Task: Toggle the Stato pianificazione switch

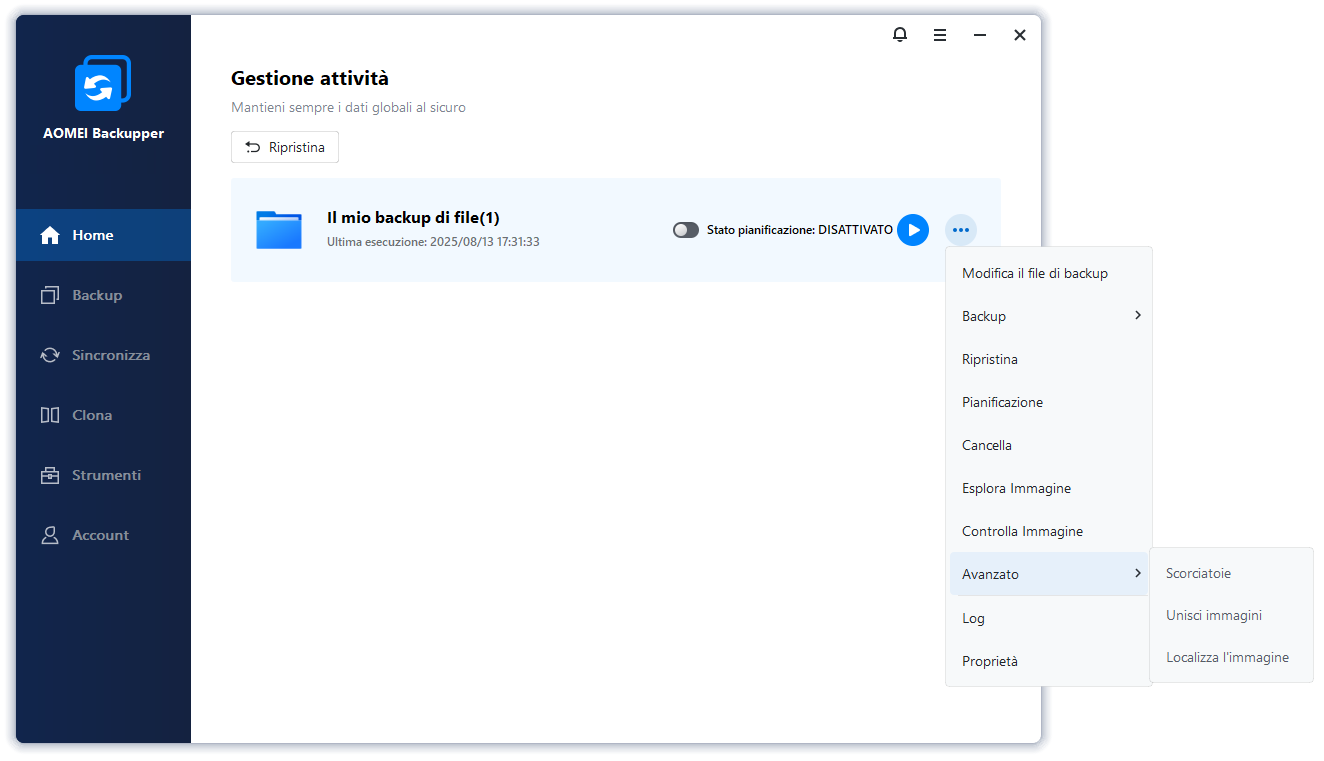Action: click(686, 230)
